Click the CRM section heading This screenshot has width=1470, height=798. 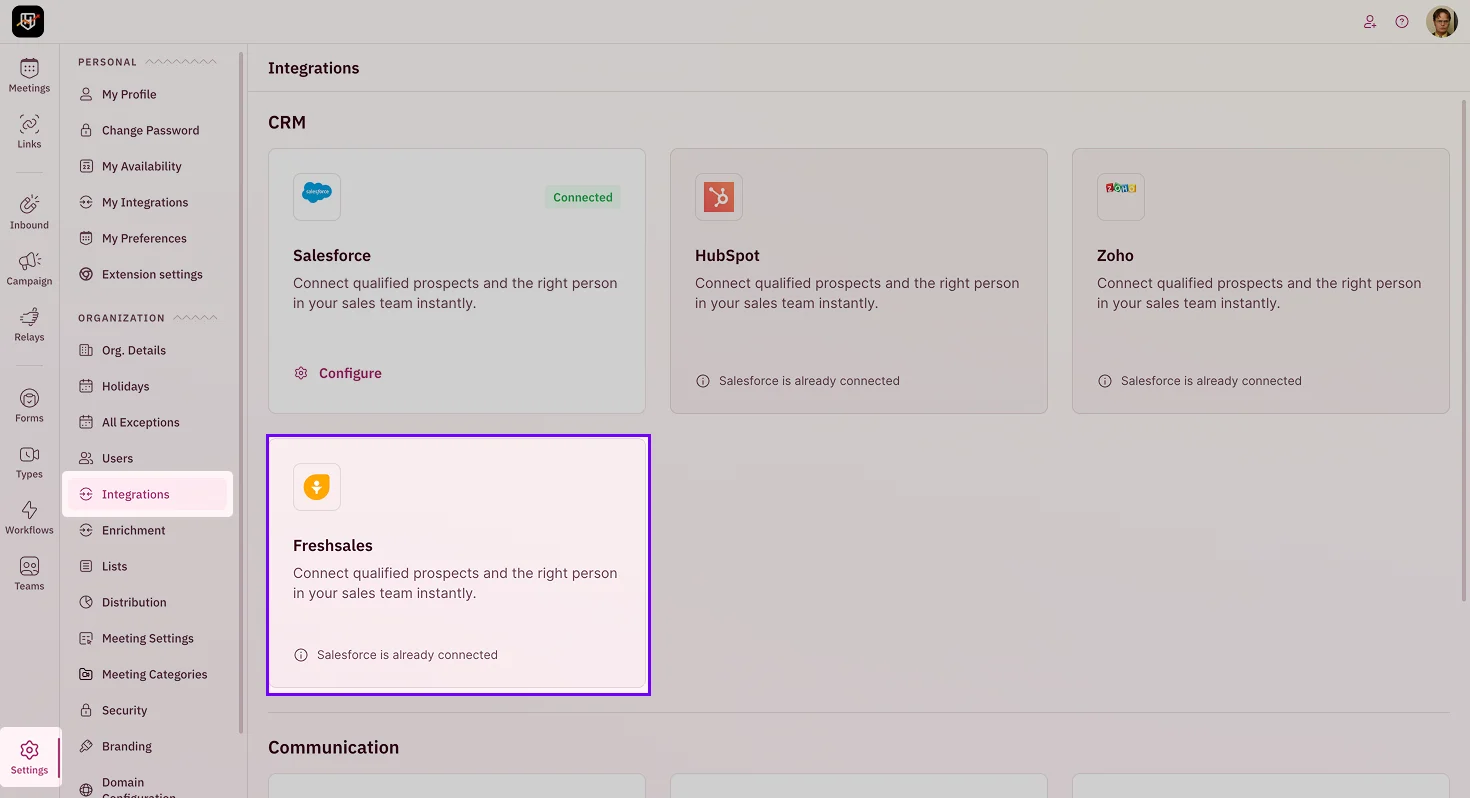[x=287, y=122]
